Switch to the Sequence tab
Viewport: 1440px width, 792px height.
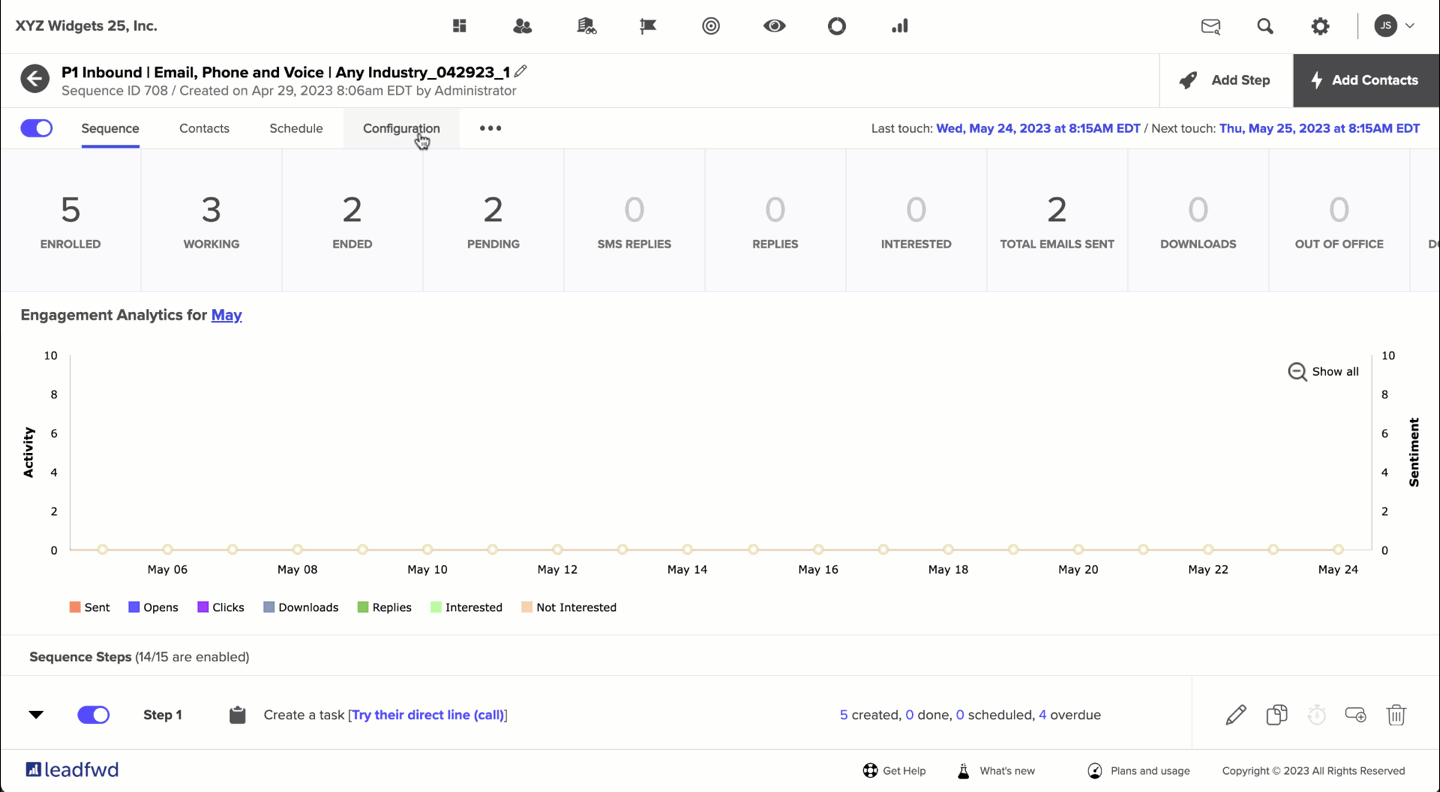coord(110,128)
